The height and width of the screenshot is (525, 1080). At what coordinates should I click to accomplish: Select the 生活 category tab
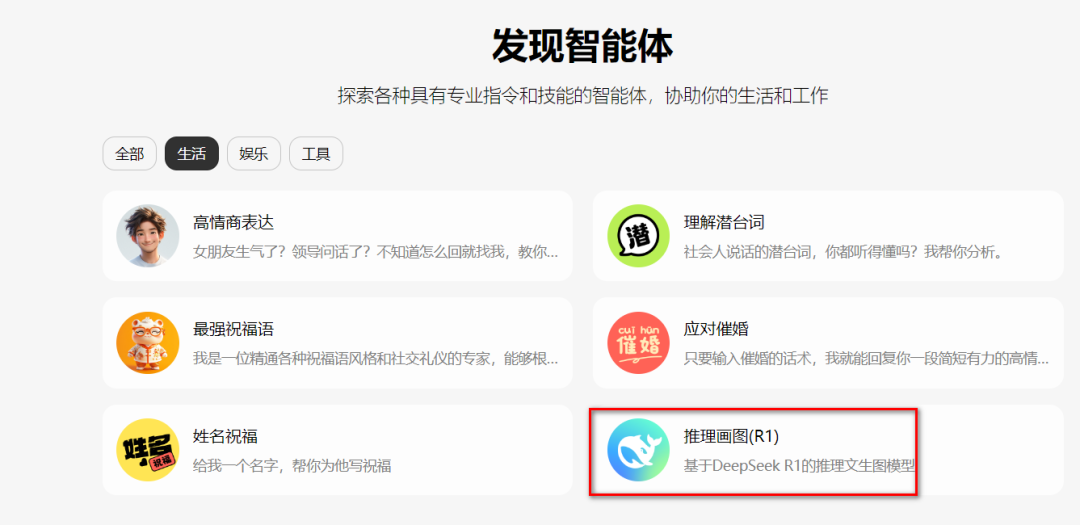[191, 154]
